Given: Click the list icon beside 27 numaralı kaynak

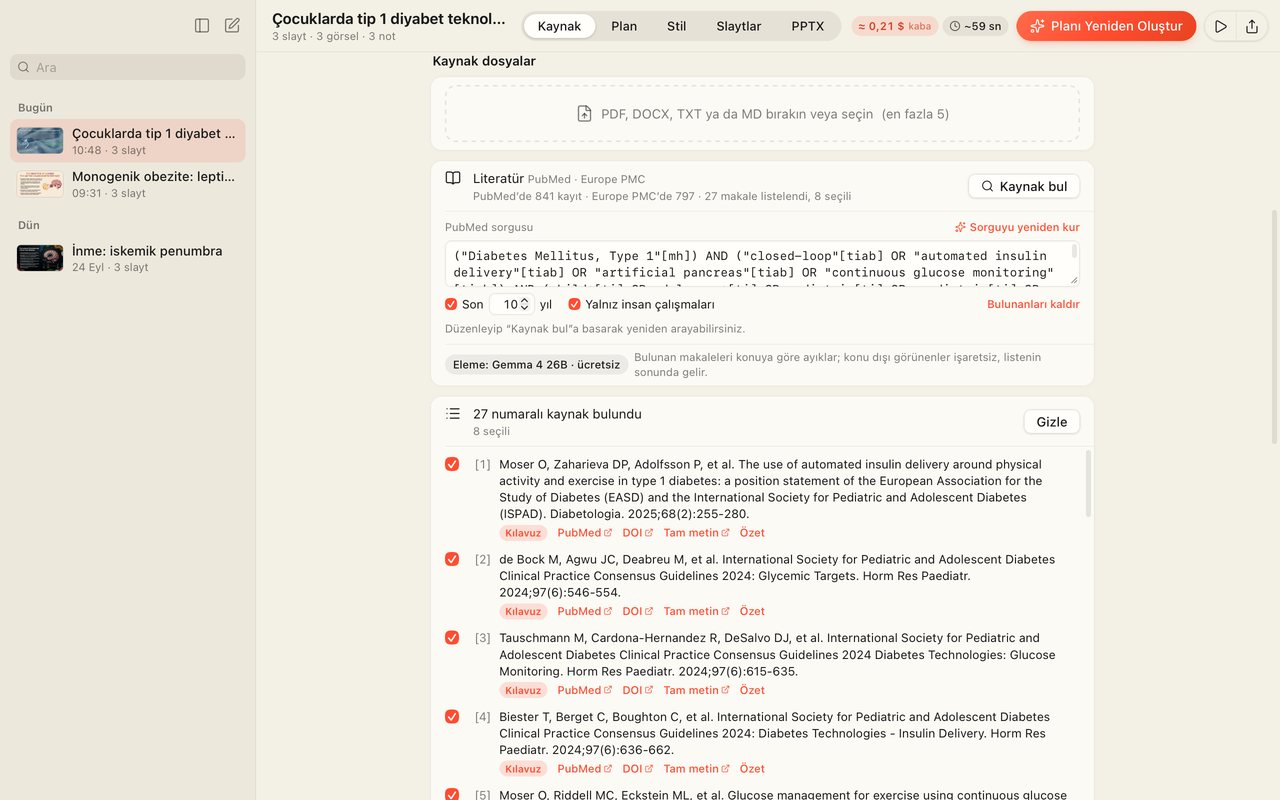Looking at the screenshot, I should point(453,414).
